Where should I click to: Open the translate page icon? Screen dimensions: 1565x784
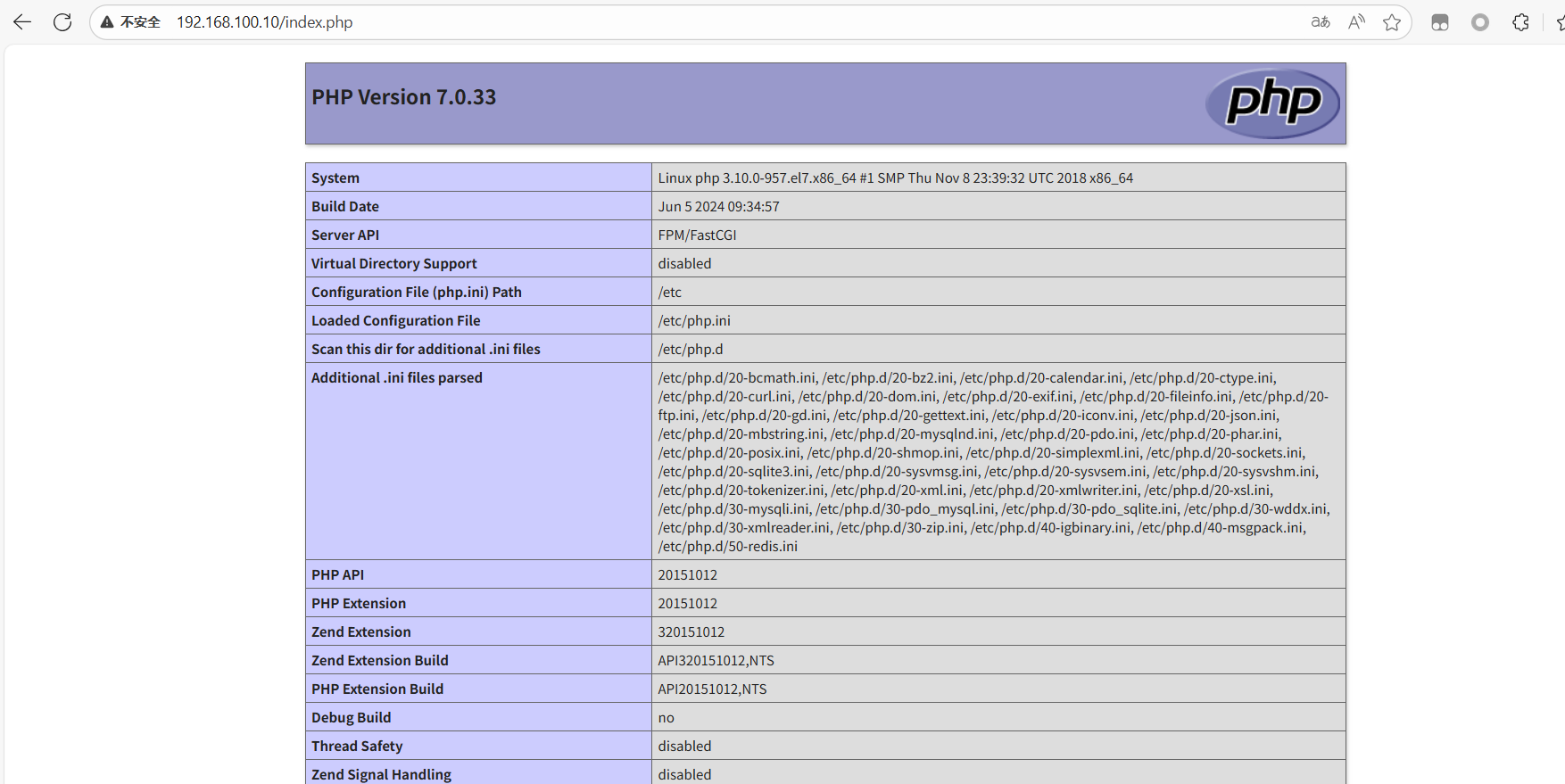click(x=1321, y=22)
